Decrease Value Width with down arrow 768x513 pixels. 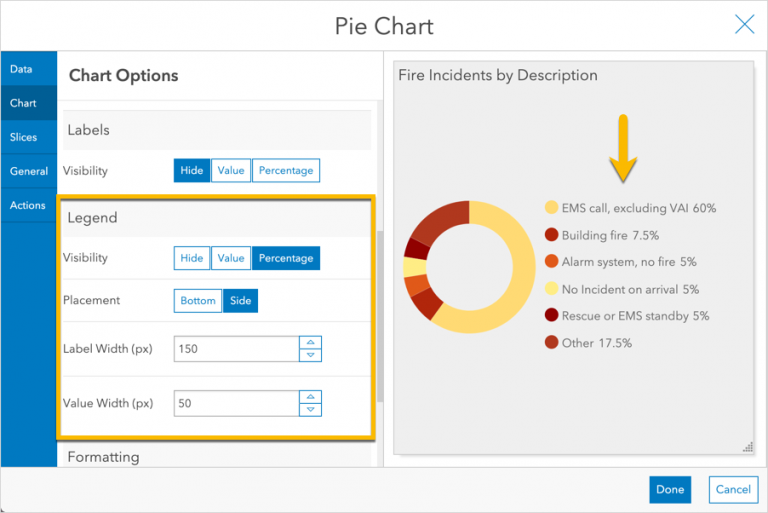pyautogui.click(x=310, y=409)
